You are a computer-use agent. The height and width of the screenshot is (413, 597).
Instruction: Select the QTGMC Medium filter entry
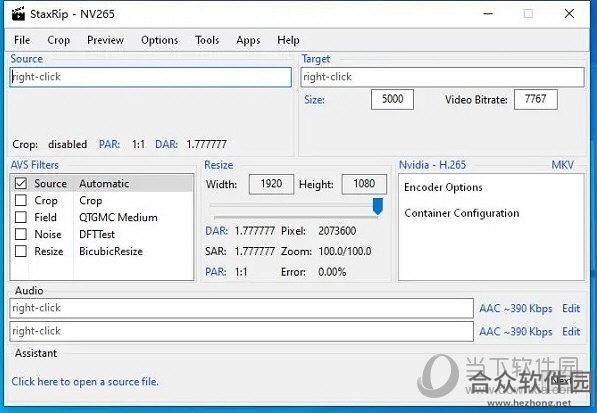[118, 217]
